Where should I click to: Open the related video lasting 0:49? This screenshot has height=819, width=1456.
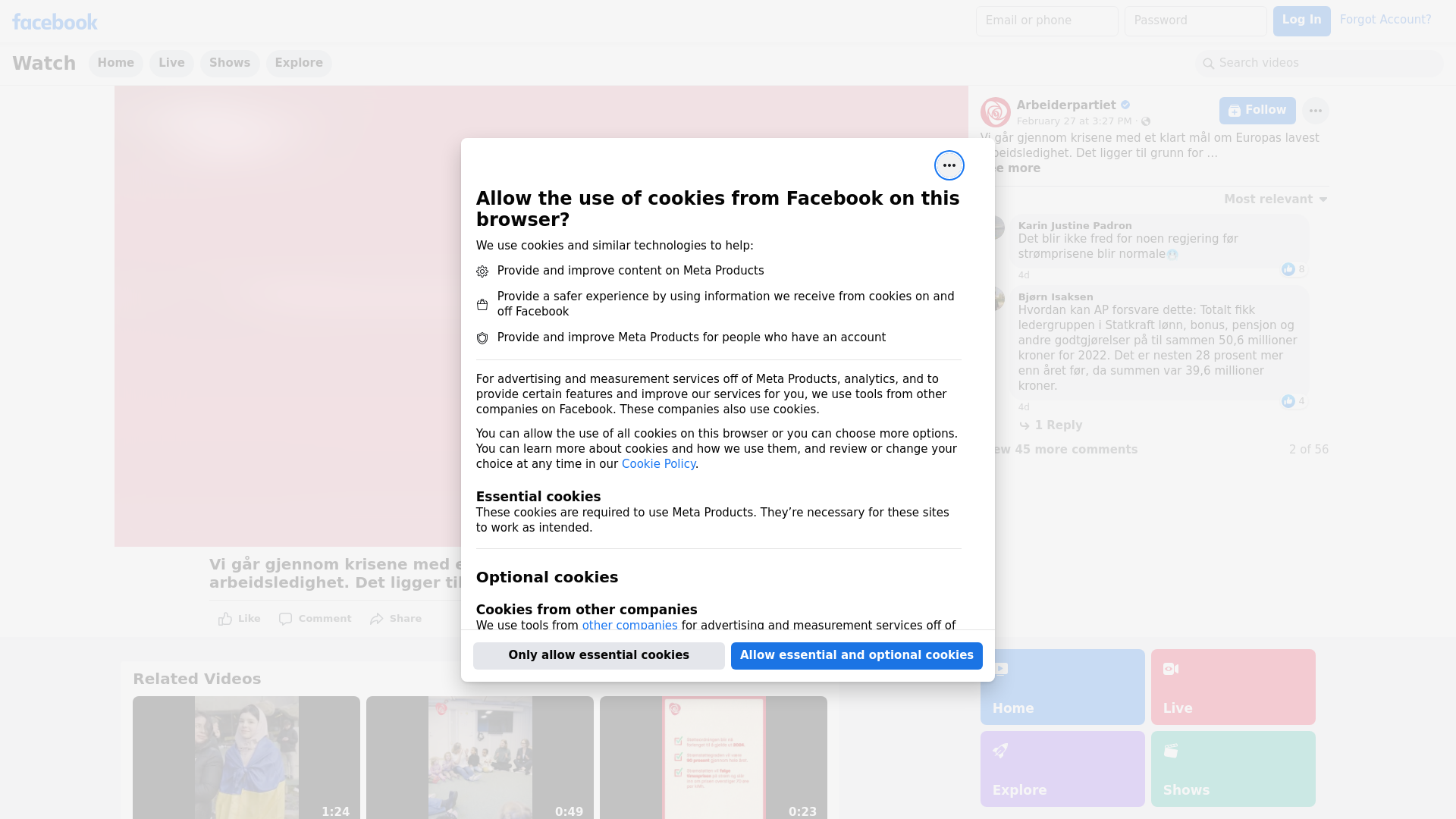(480, 758)
